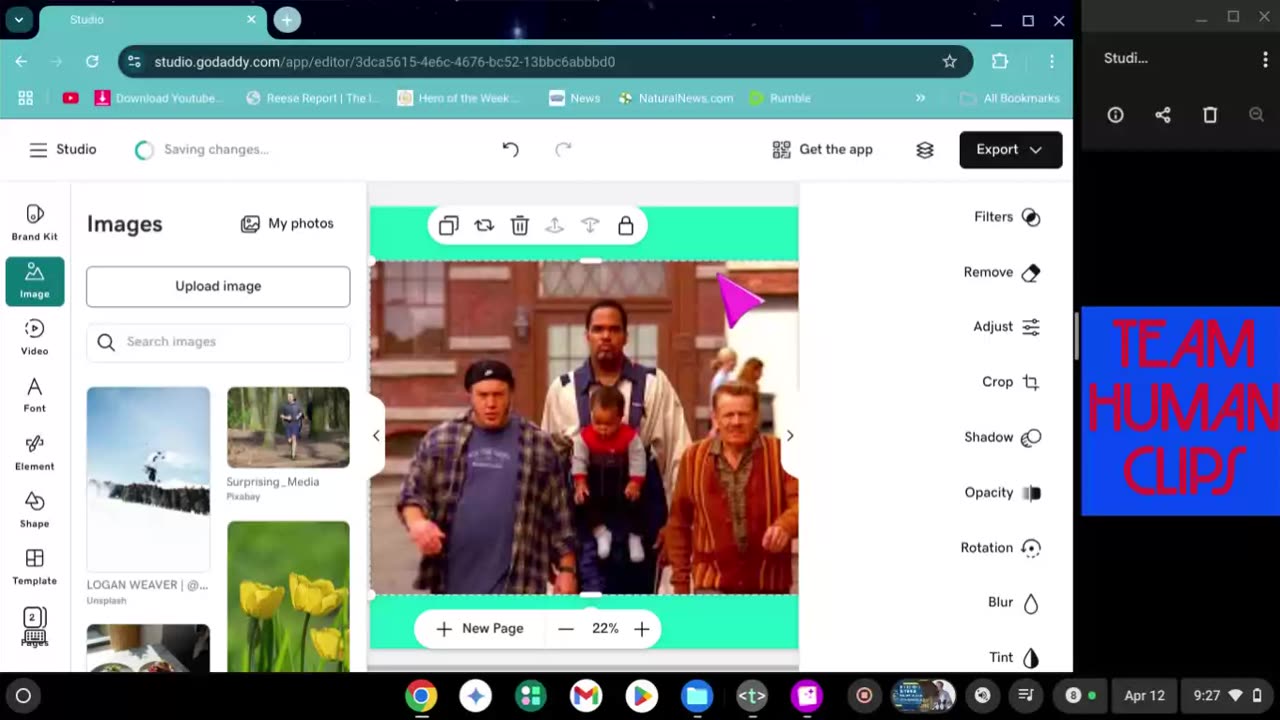Open the Rotation option

pos(1001,548)
